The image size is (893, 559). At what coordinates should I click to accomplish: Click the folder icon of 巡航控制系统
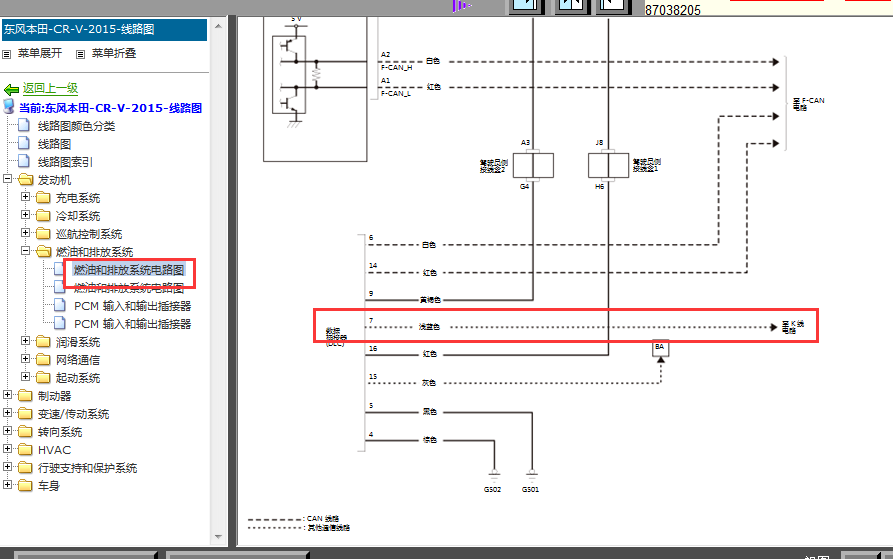tap(43, 234)
